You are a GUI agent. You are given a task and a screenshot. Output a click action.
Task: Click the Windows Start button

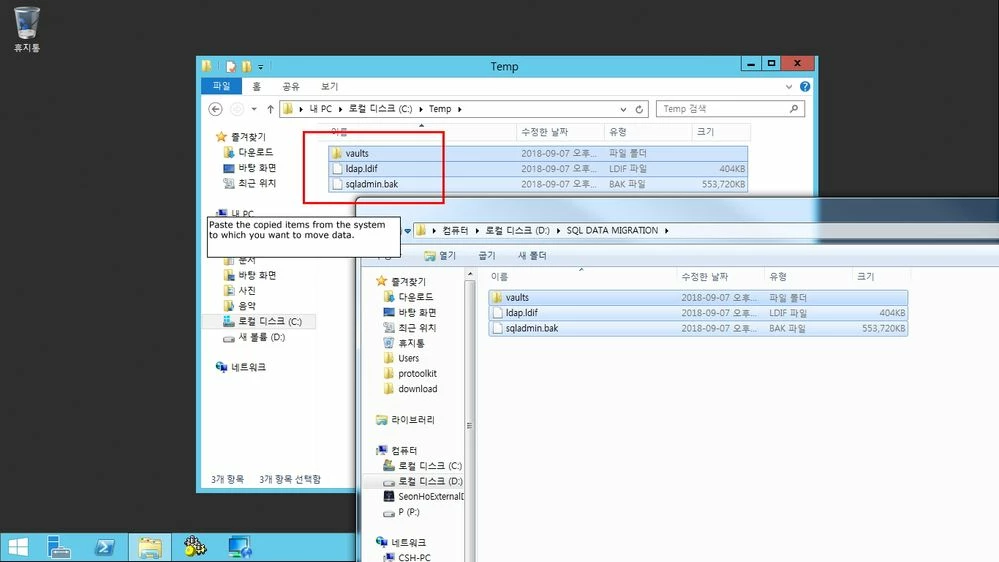click(x=18, y=547)
